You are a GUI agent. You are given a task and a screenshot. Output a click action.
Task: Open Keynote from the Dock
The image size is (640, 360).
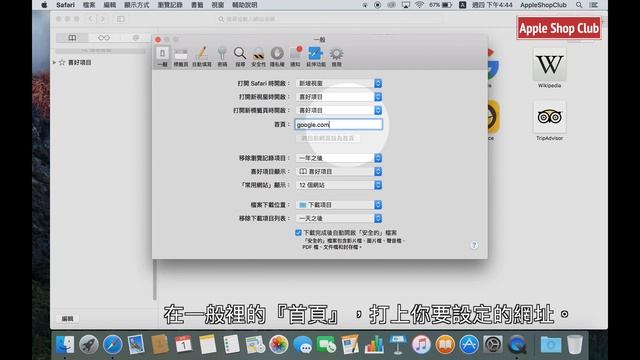pyautogui.click(x=398, y=344)
